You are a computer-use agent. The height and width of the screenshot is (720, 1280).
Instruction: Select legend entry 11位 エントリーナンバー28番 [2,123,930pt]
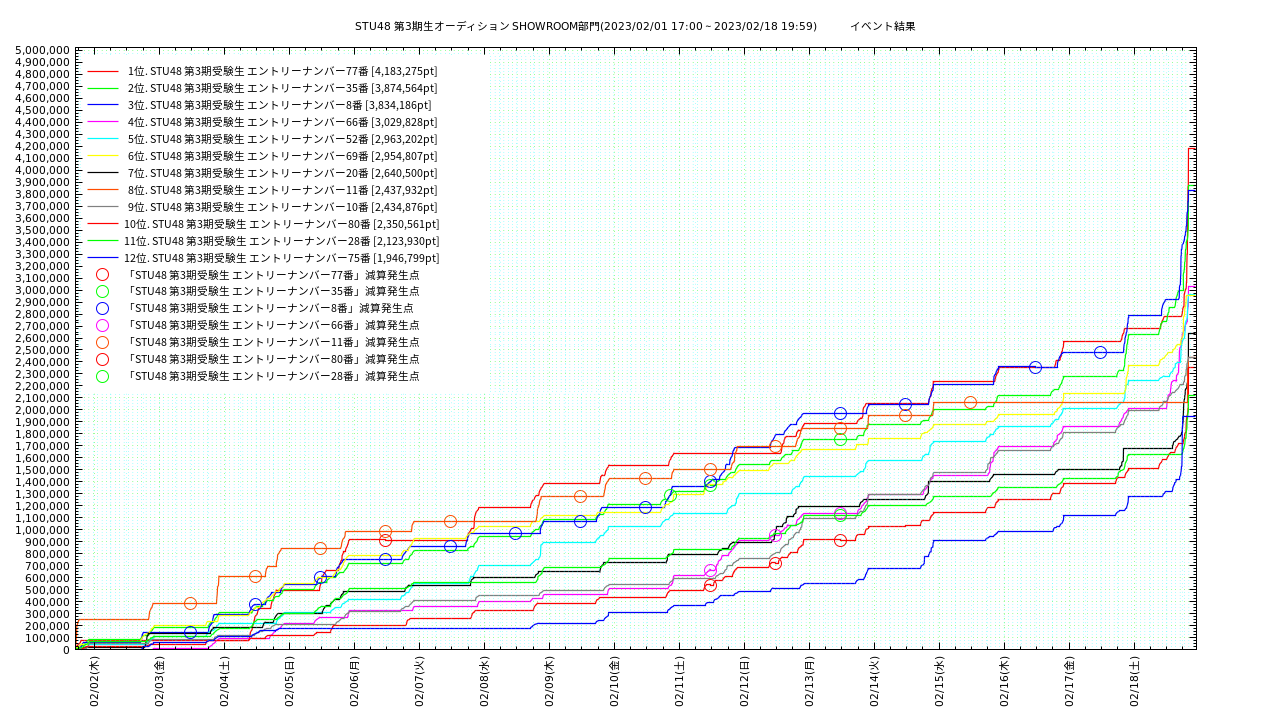(x=281, y=241)
